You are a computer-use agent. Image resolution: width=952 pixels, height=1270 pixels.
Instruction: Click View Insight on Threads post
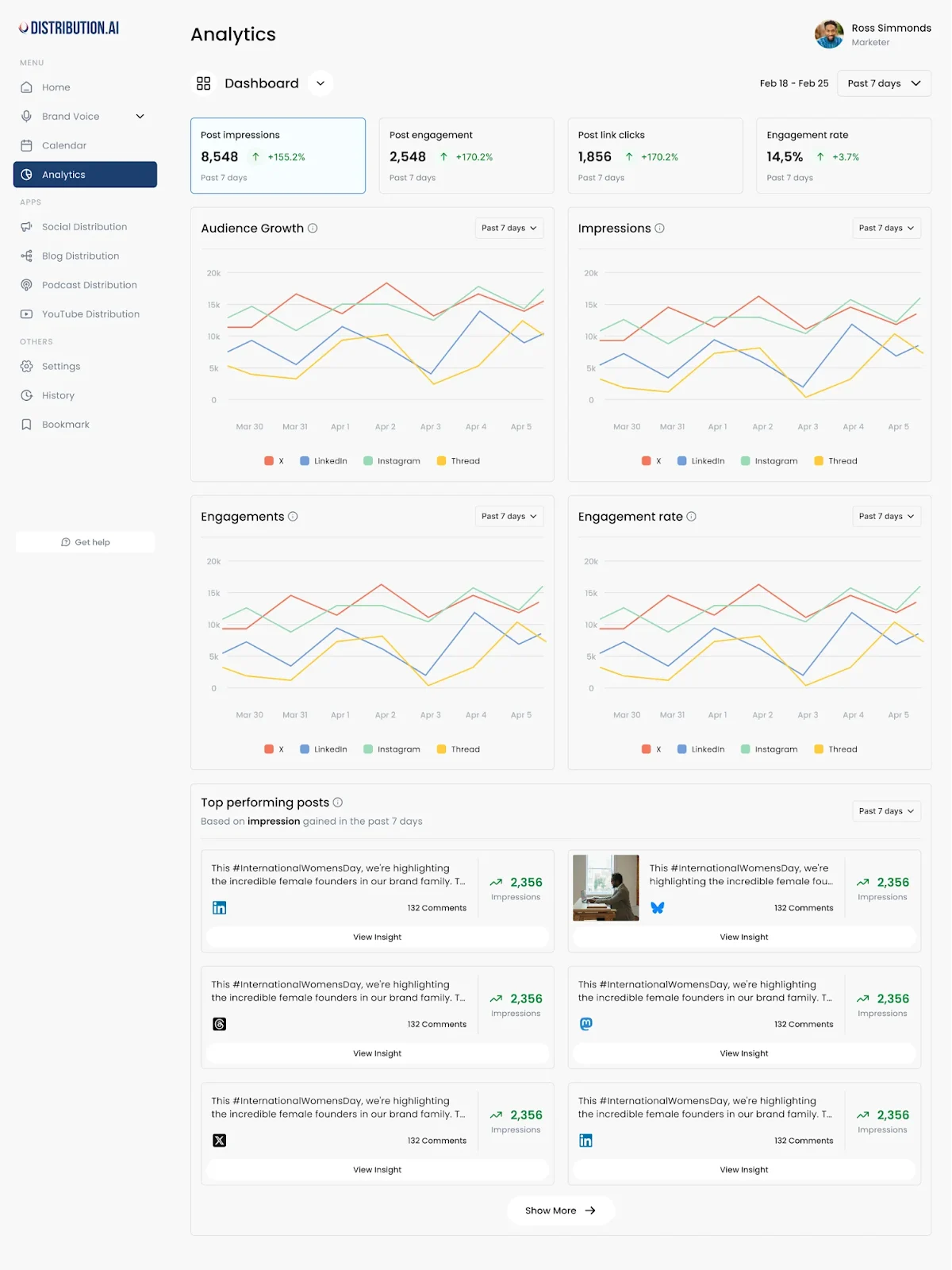pos(378,1053)
